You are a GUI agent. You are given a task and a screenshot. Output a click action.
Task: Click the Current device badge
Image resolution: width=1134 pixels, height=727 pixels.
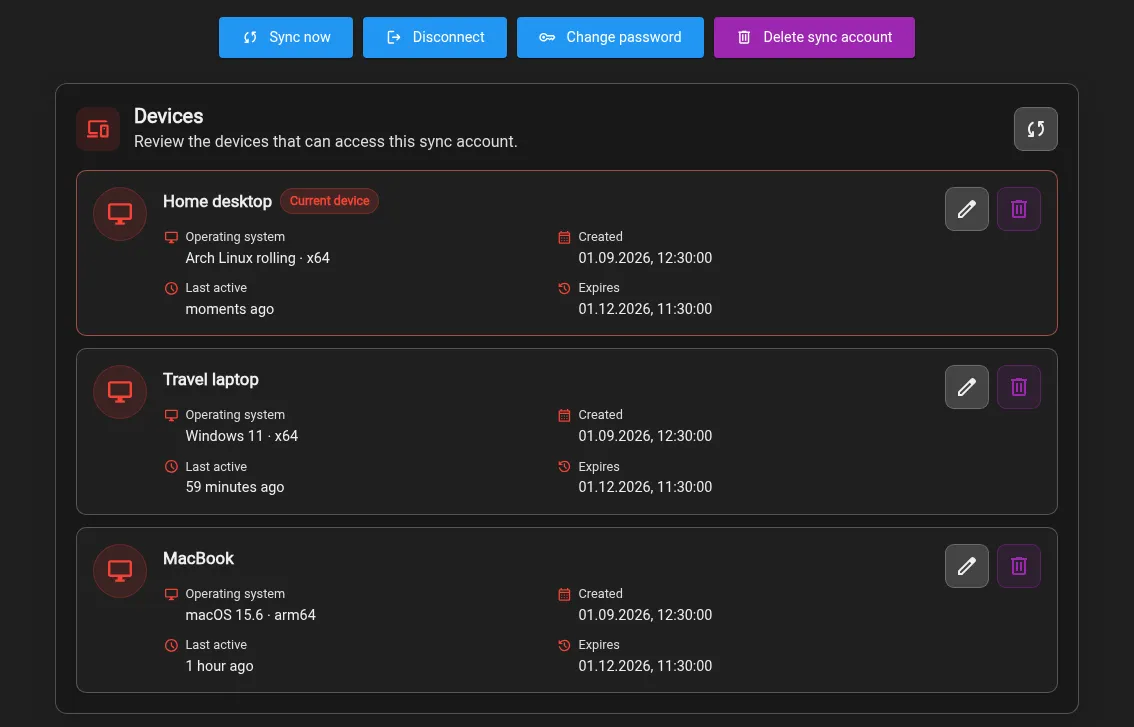coord(329,200)
